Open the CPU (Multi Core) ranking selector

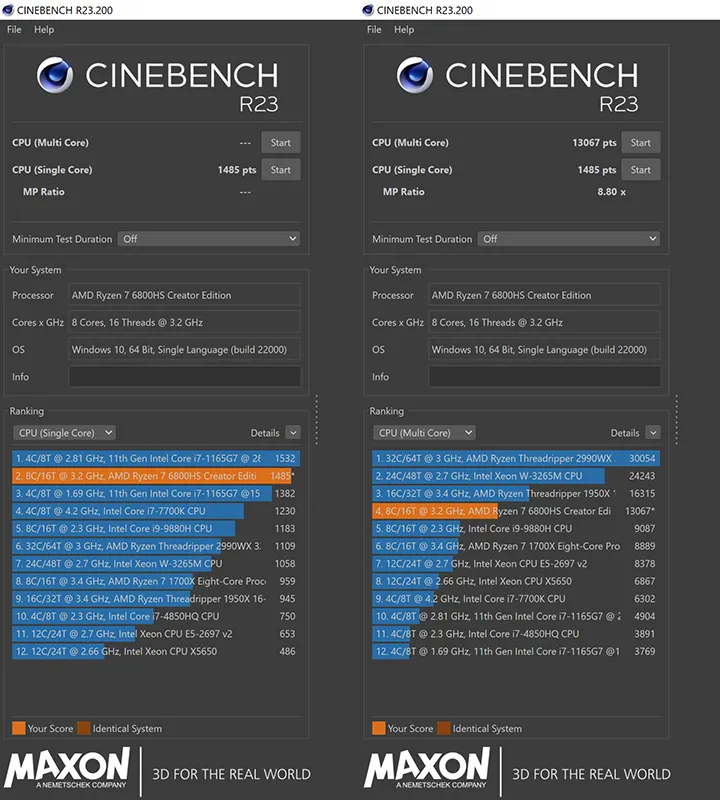tap(422, 433)
